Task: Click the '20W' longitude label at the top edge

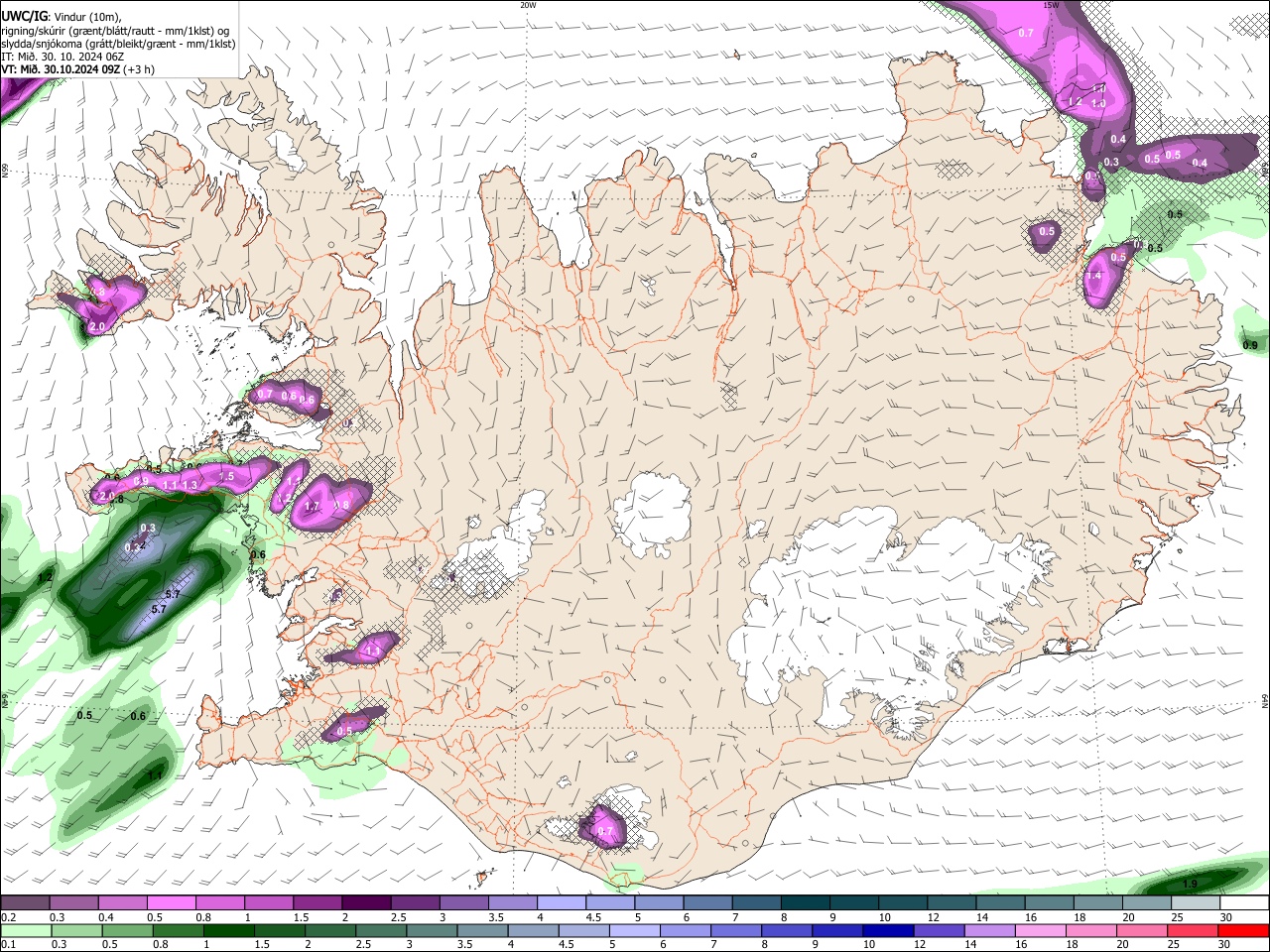Action: [x=528, y=5]
